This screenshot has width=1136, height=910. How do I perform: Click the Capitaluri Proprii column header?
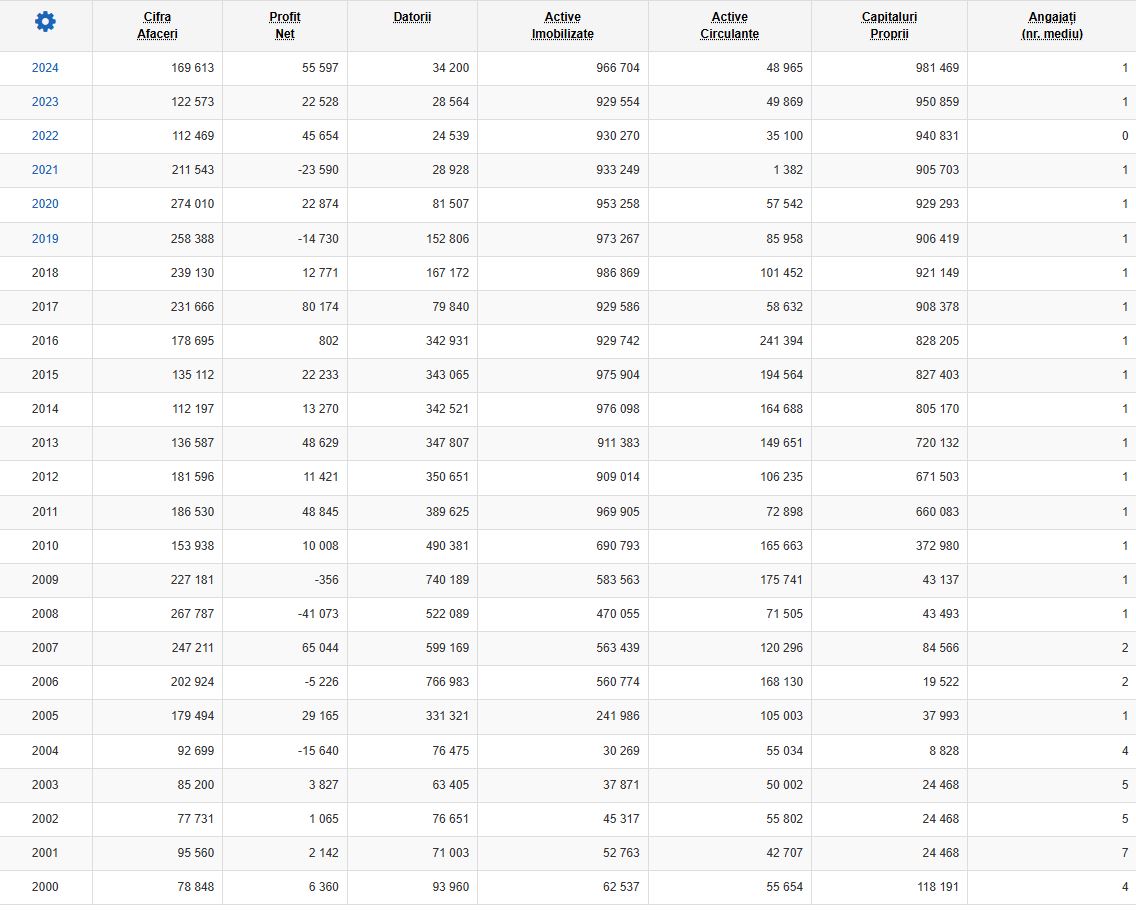889,25
